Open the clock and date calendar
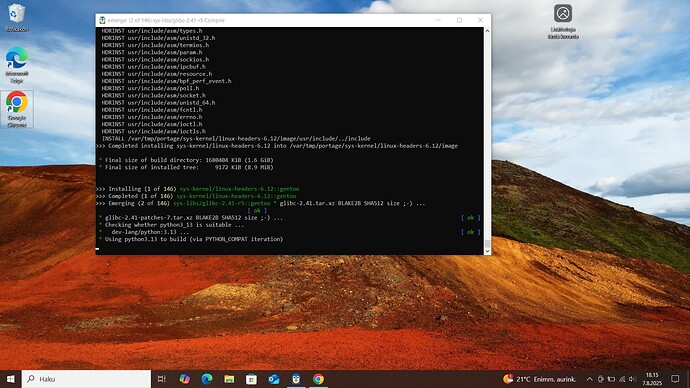690x388 pixels. coord(652,379)
